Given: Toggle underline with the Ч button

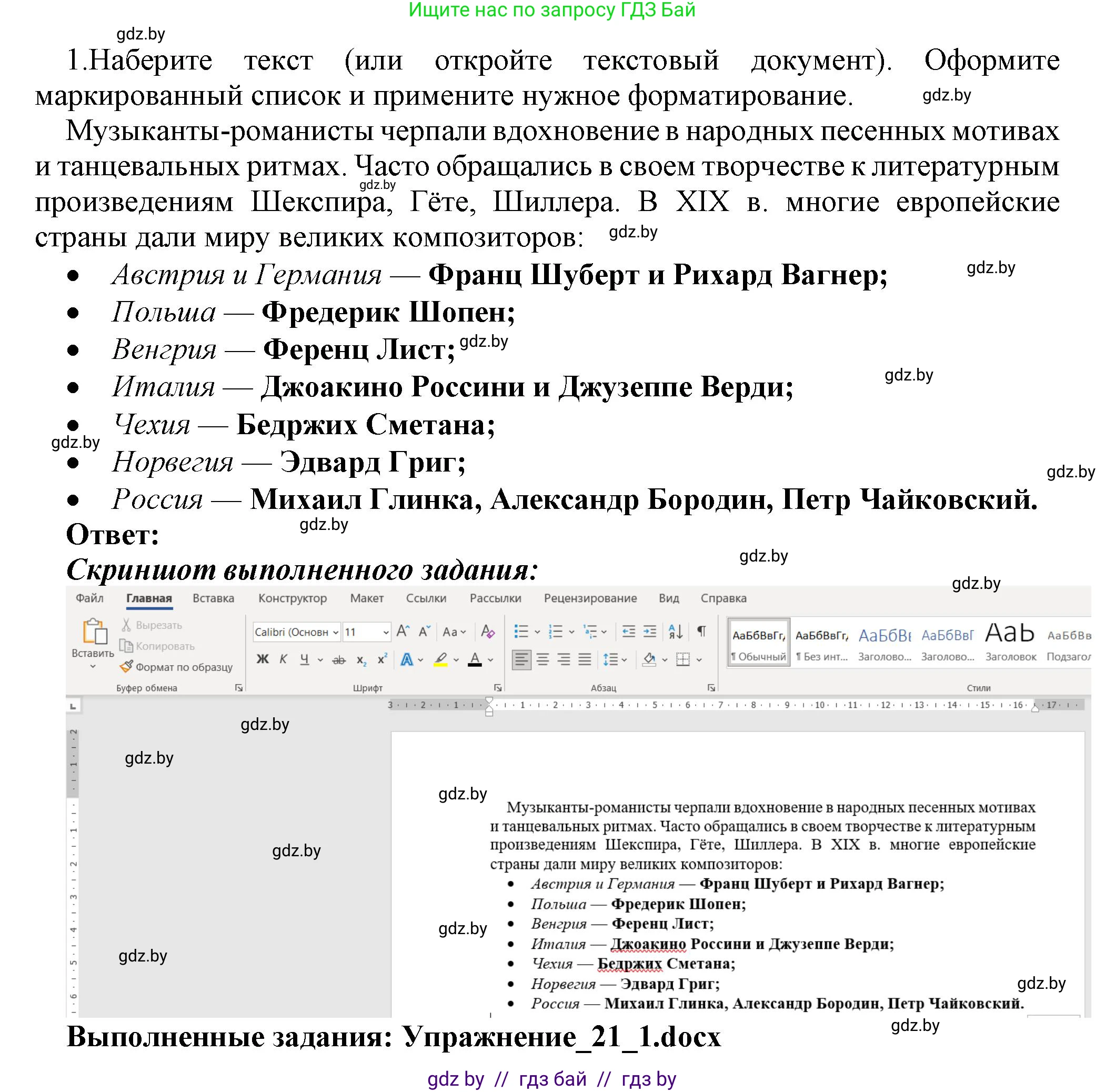Looking at the screenshot, I should [x=304, y=659].
